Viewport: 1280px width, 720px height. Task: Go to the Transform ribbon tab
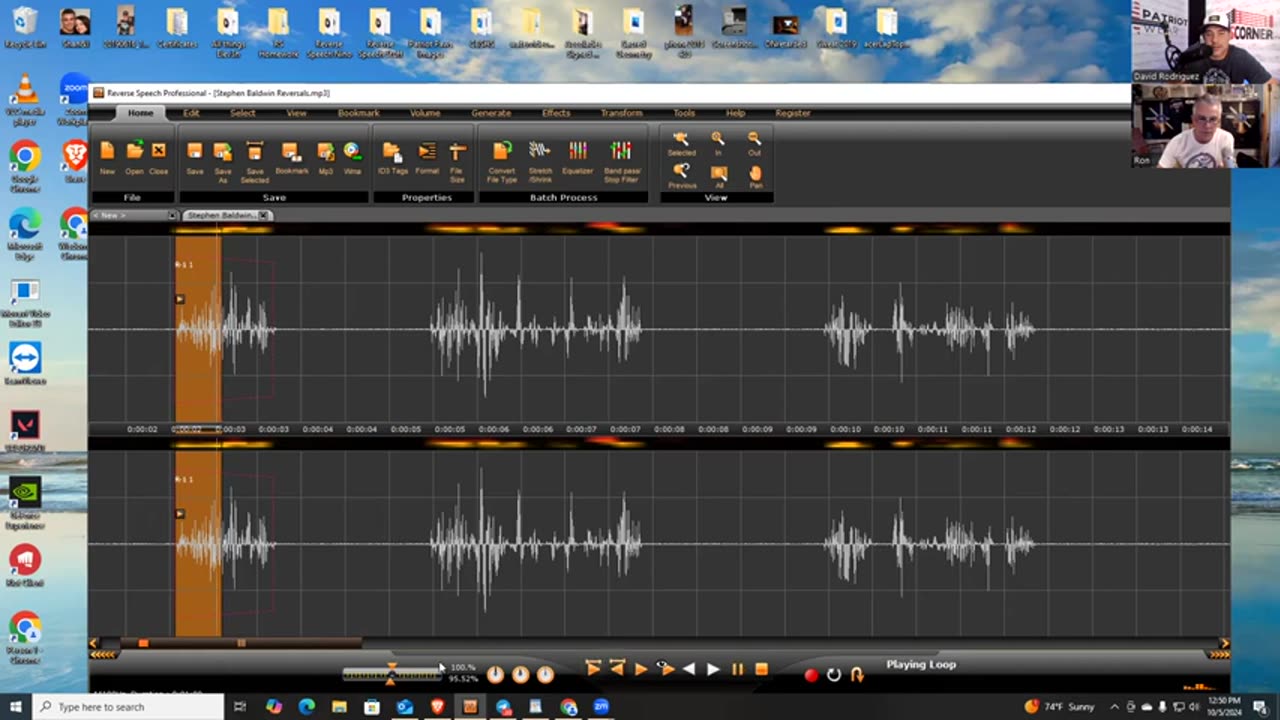pos(622,113)
